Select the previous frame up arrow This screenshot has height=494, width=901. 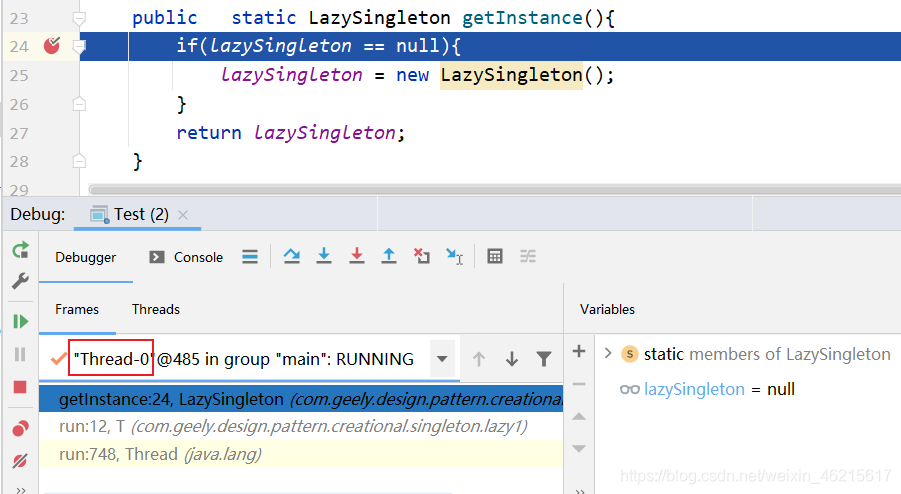pyautogui.click(x=479, y=360)
